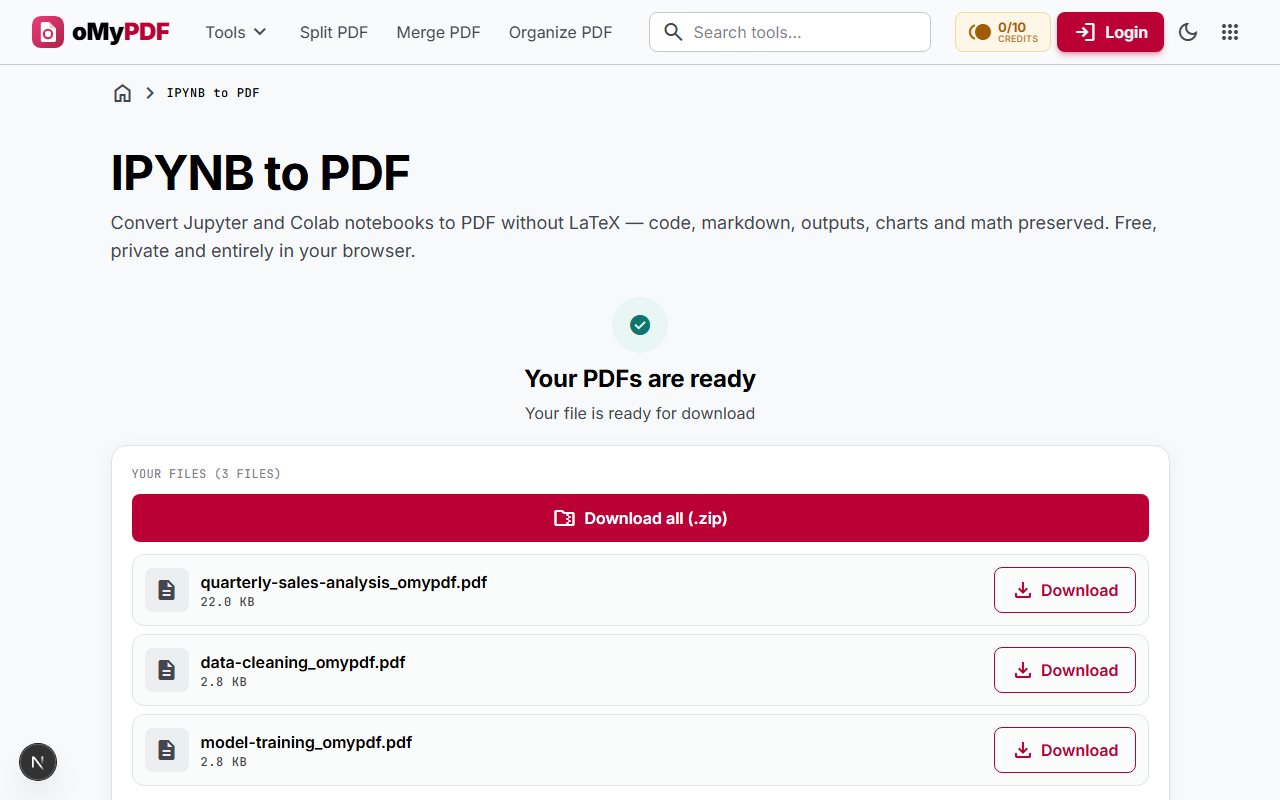Open the 0/10 credits badge
This screenshot has height=800, width=1280.
click(1003, 32)
